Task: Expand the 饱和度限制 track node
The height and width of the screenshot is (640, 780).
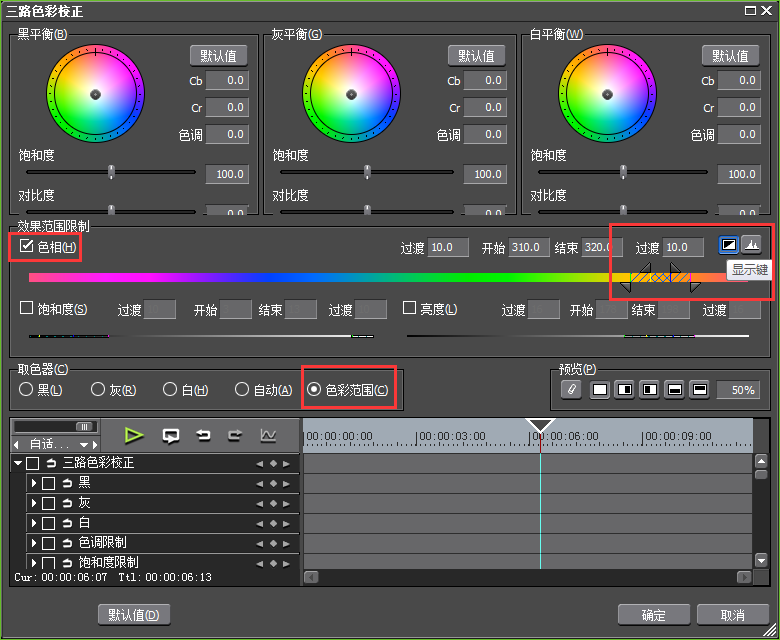Action: (34, 562)
